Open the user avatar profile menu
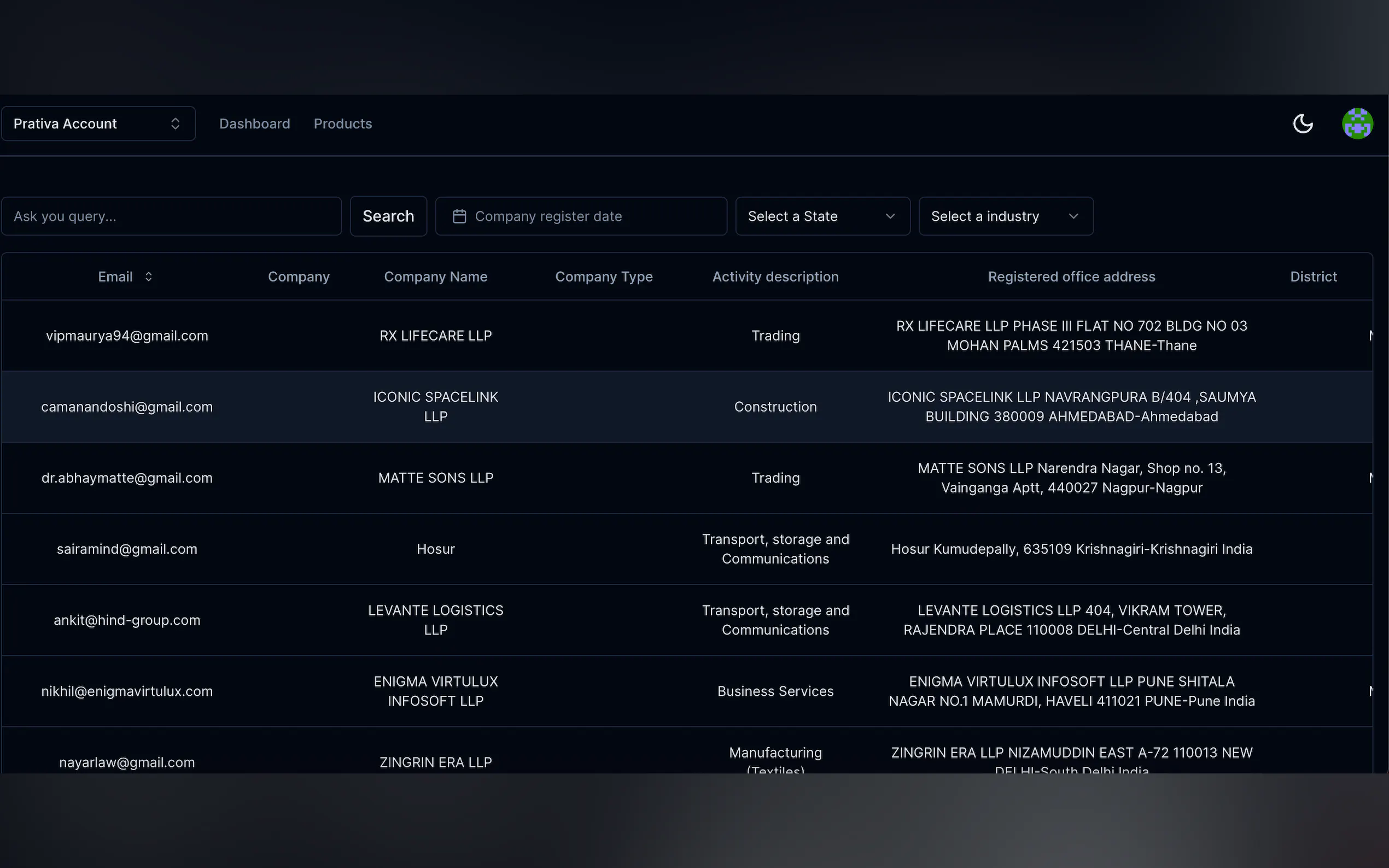1389x868 pixels. [1357, 124]
